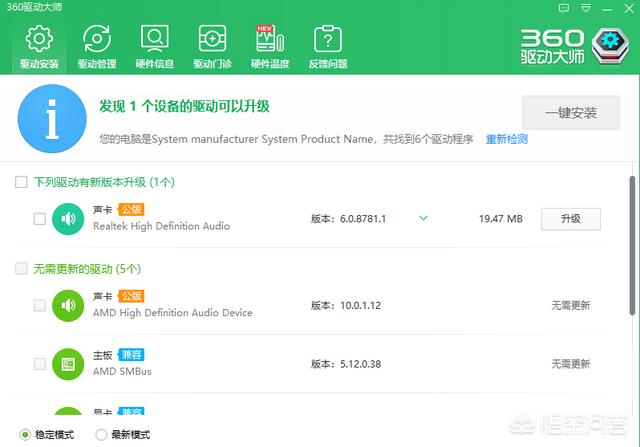Viewport: 640px width, 447px height.
Task: Click the 重新检测 link
Action: point(507,139)
